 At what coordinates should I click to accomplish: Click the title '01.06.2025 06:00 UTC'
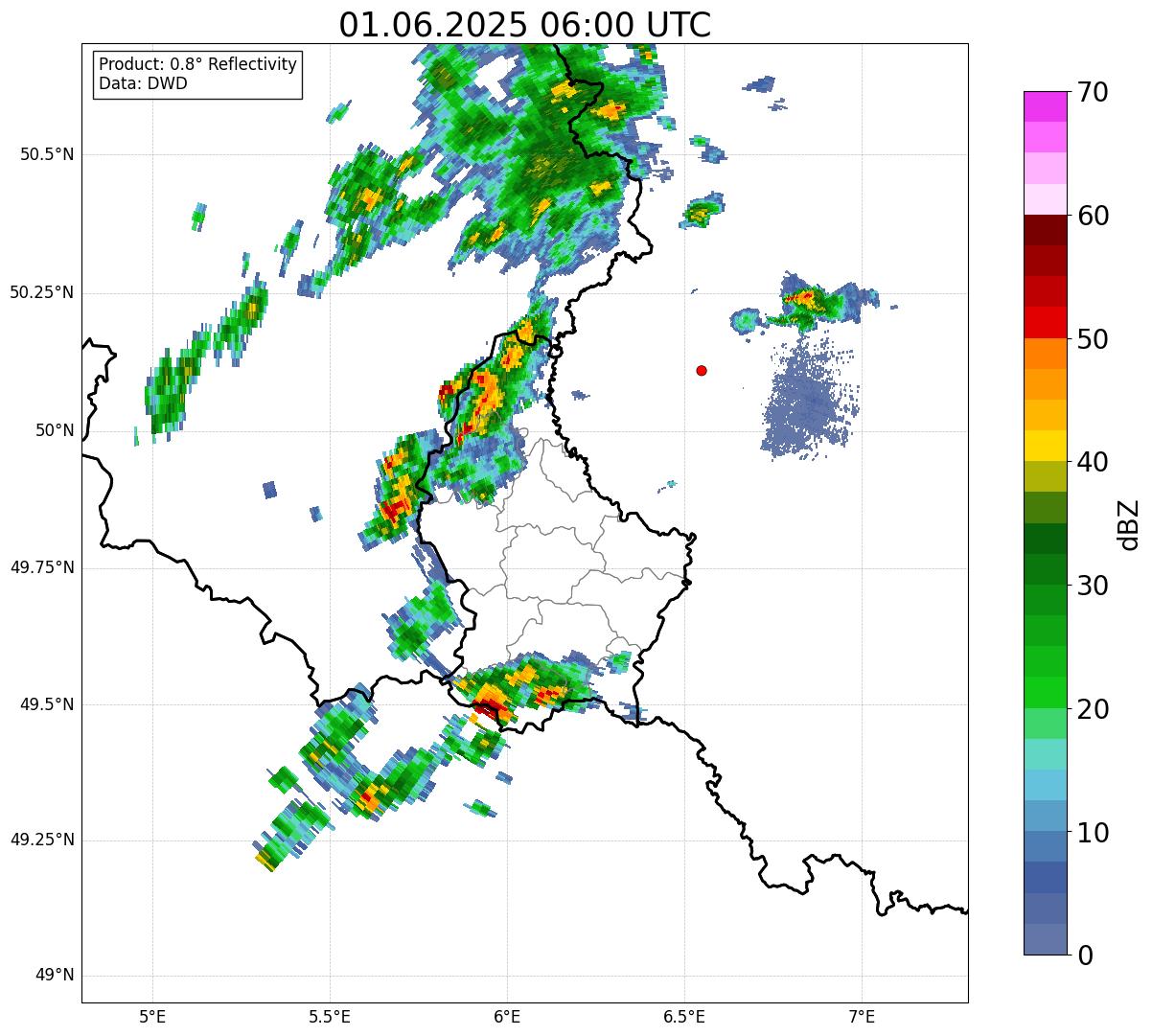click(525, 24)
